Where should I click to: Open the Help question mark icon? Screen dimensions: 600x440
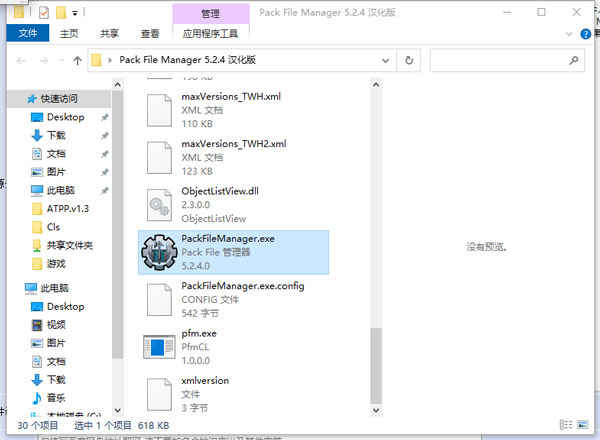(585, 34)
